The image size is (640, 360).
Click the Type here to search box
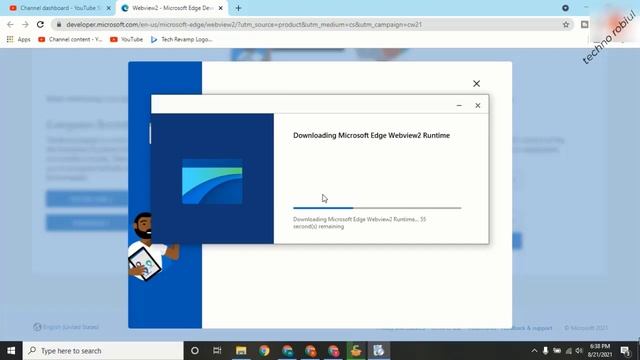[x=103, y=351]
